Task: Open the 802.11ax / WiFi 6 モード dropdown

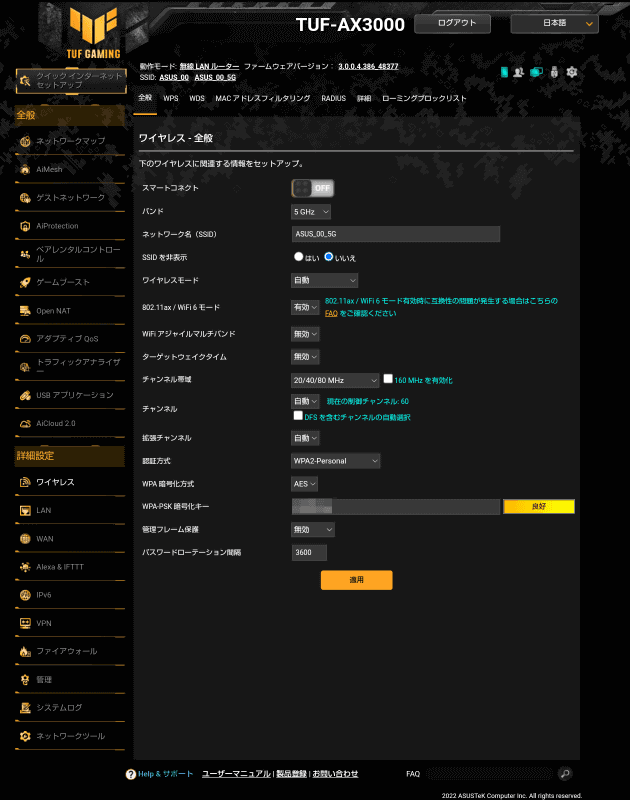Action: tap(305, 307)
